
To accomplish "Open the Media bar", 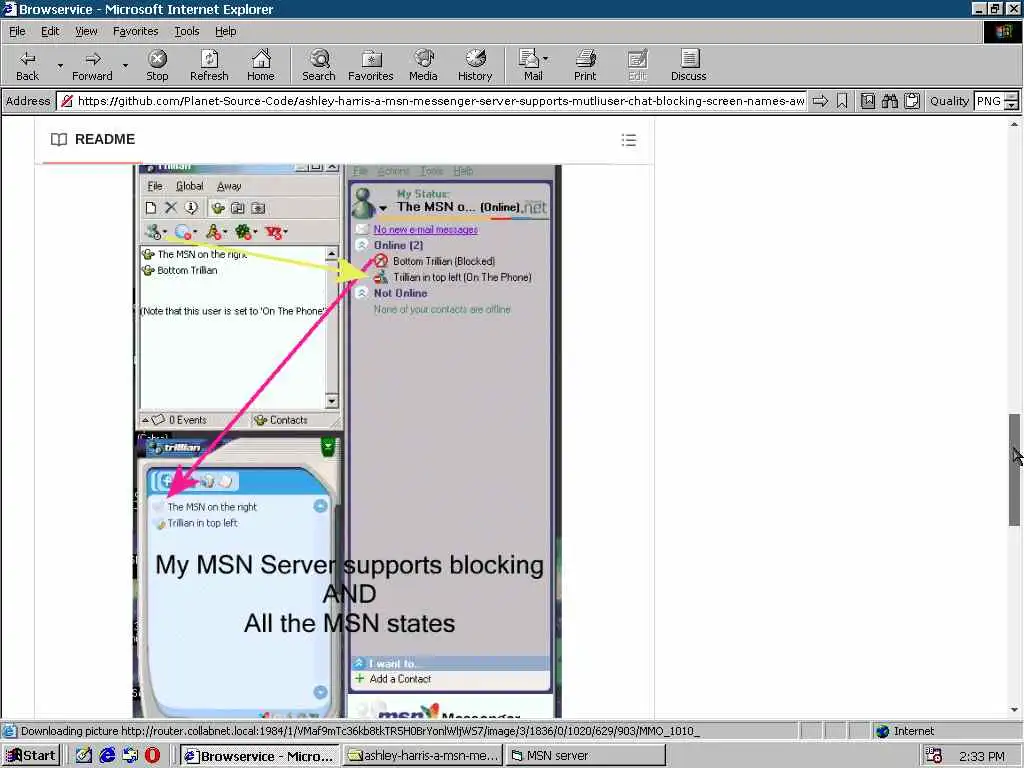I will (x=423, y=65).
